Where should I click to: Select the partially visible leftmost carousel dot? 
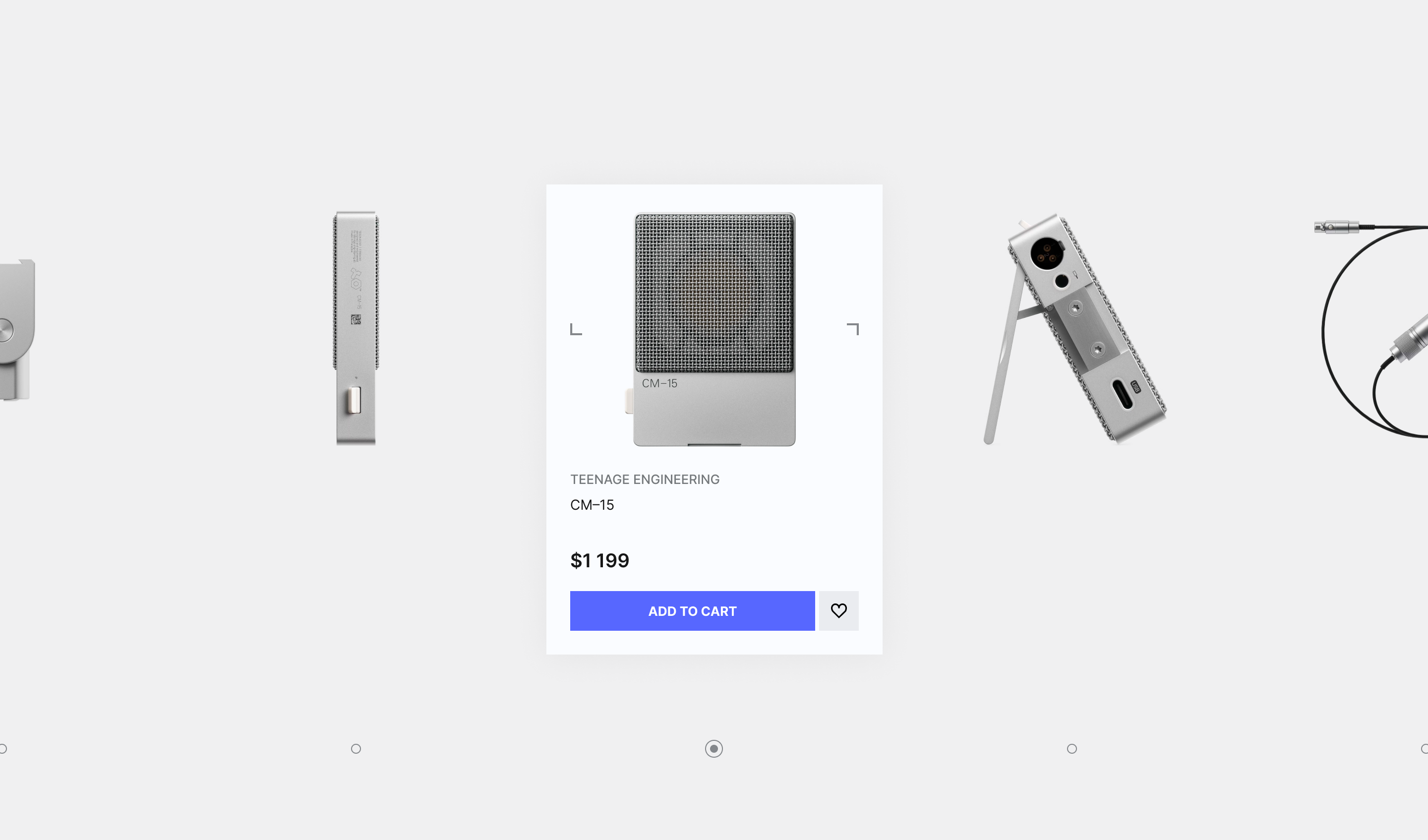click(x=3, y=749)
